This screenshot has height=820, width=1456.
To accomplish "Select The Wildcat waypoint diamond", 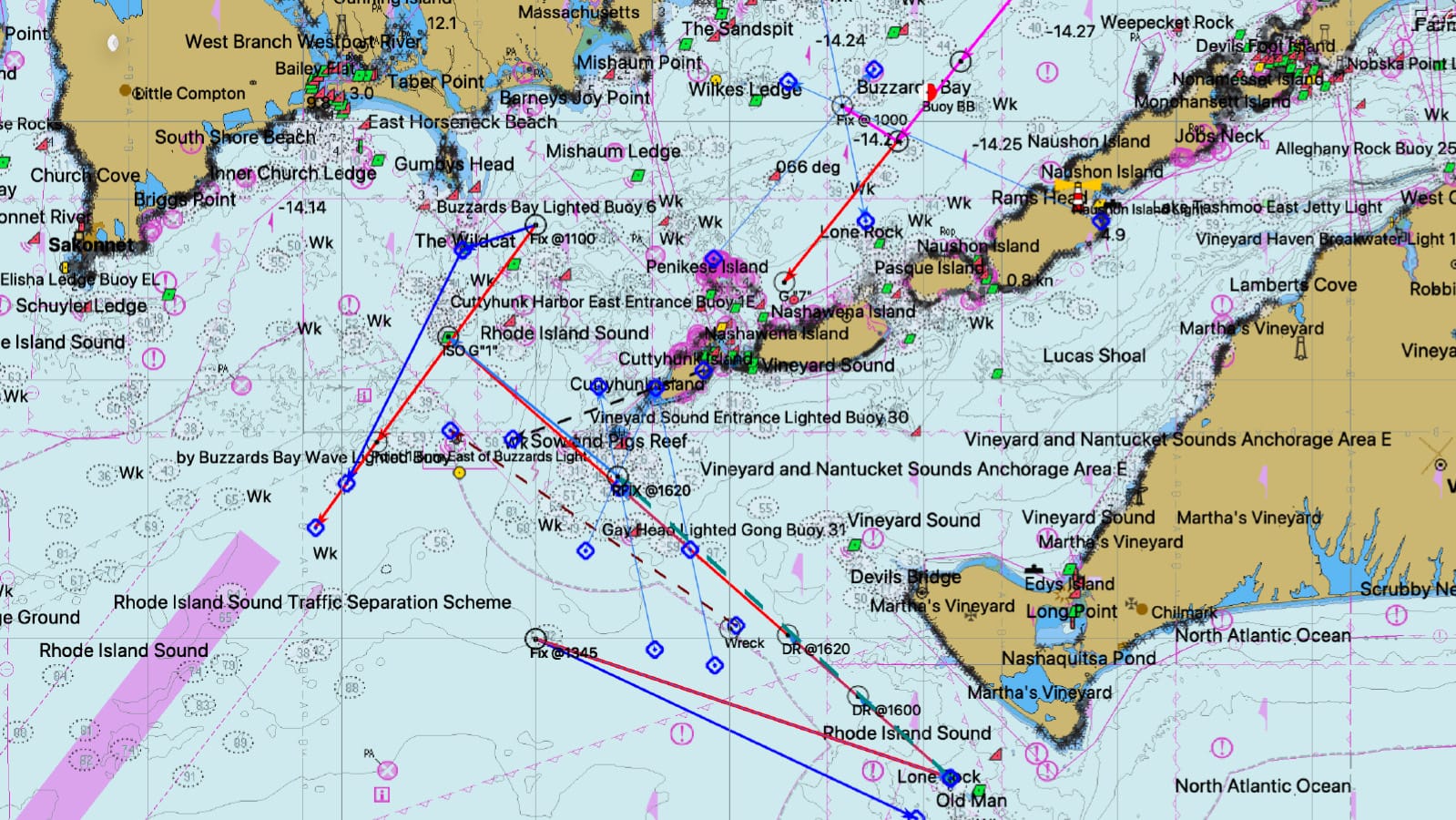I will point(463,249).
